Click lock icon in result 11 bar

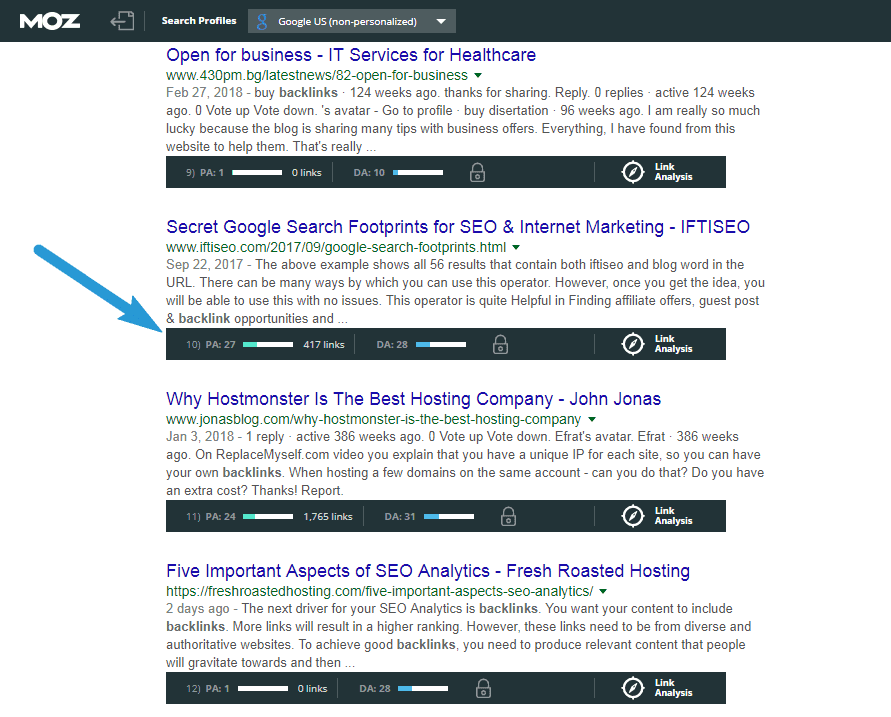tap(509, 516)
